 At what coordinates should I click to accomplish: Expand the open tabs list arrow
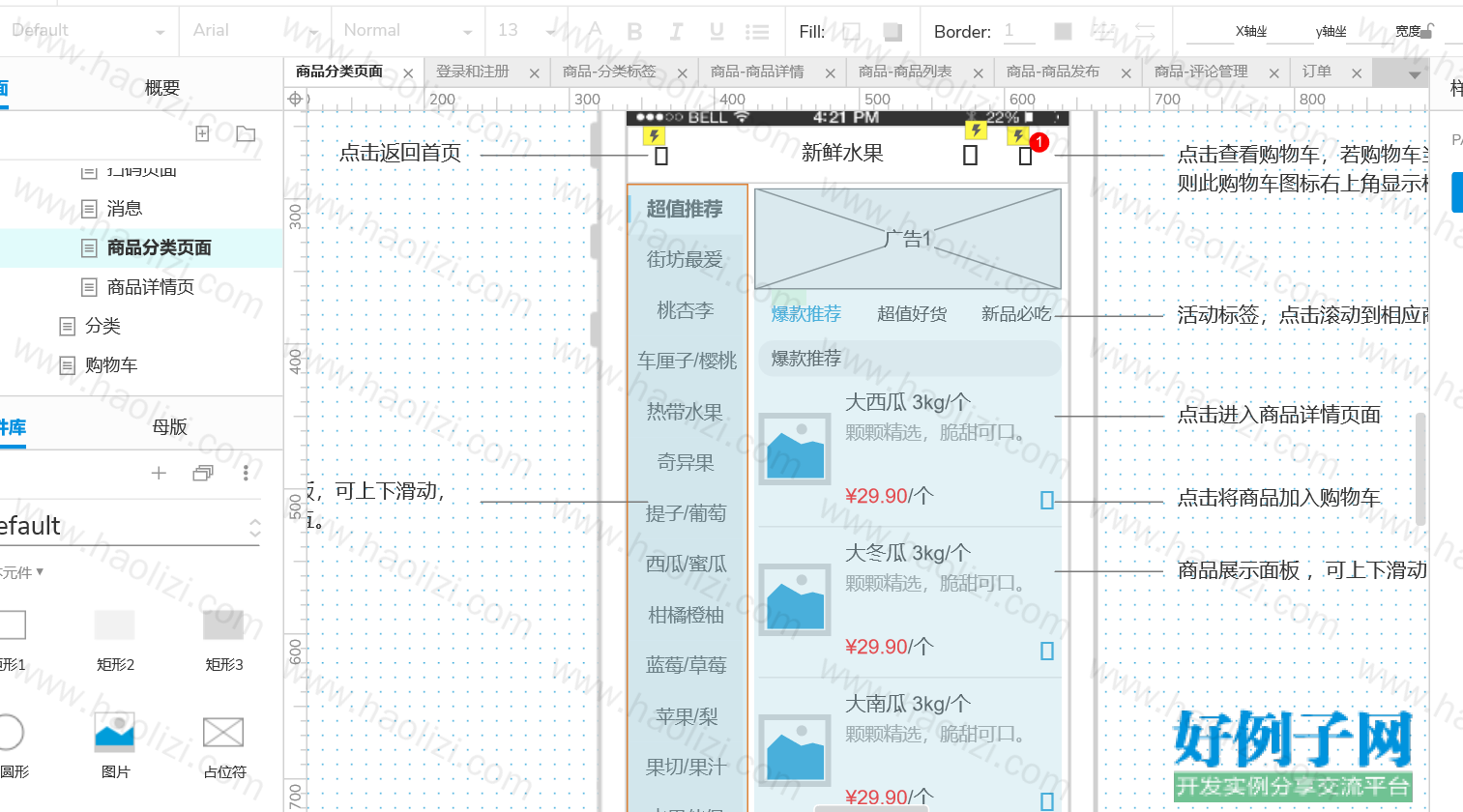click(x=1414, y=74)
